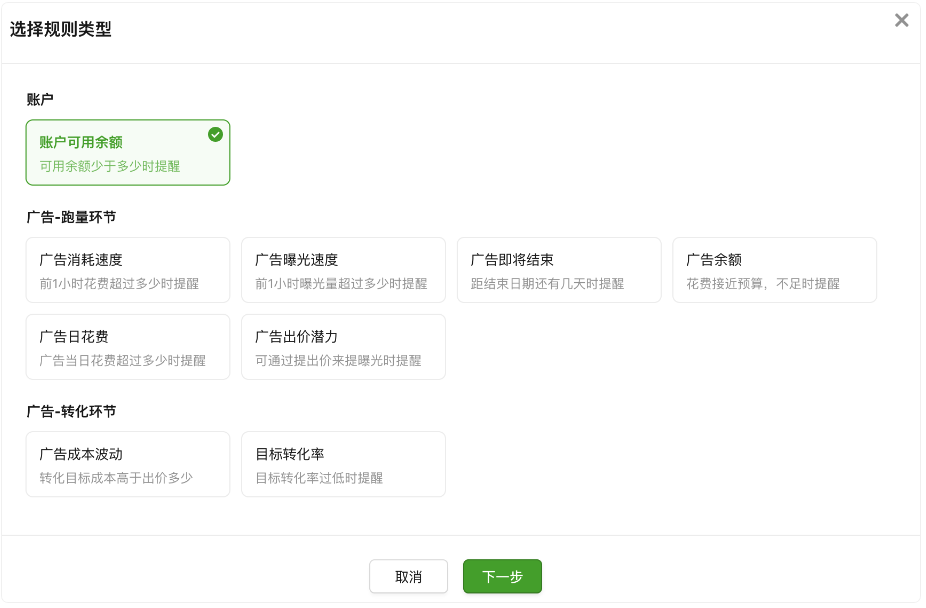Select the 广告余额 rule card

pyautogui.click(x=775, y=269)
